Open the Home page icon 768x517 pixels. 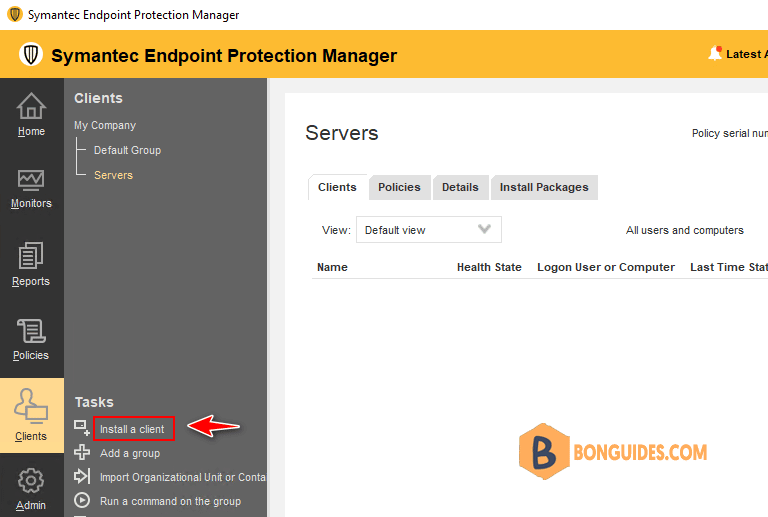pos(31,106)
